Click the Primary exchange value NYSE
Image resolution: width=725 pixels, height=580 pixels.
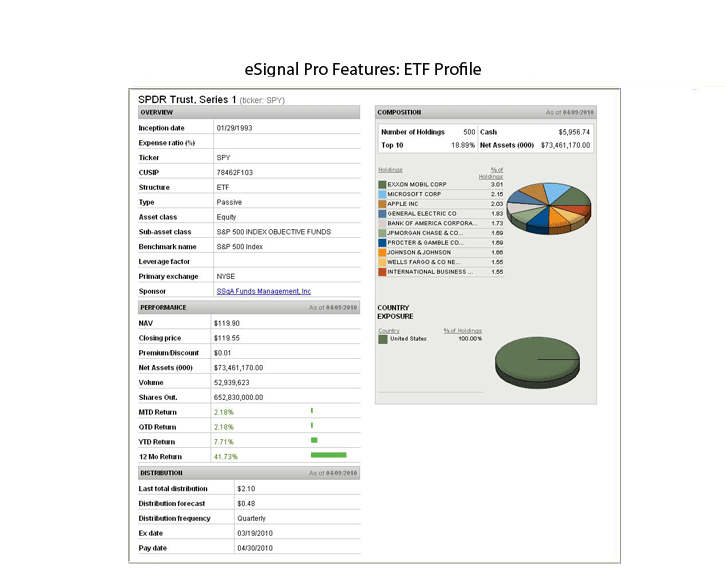(x=226, y=276)
